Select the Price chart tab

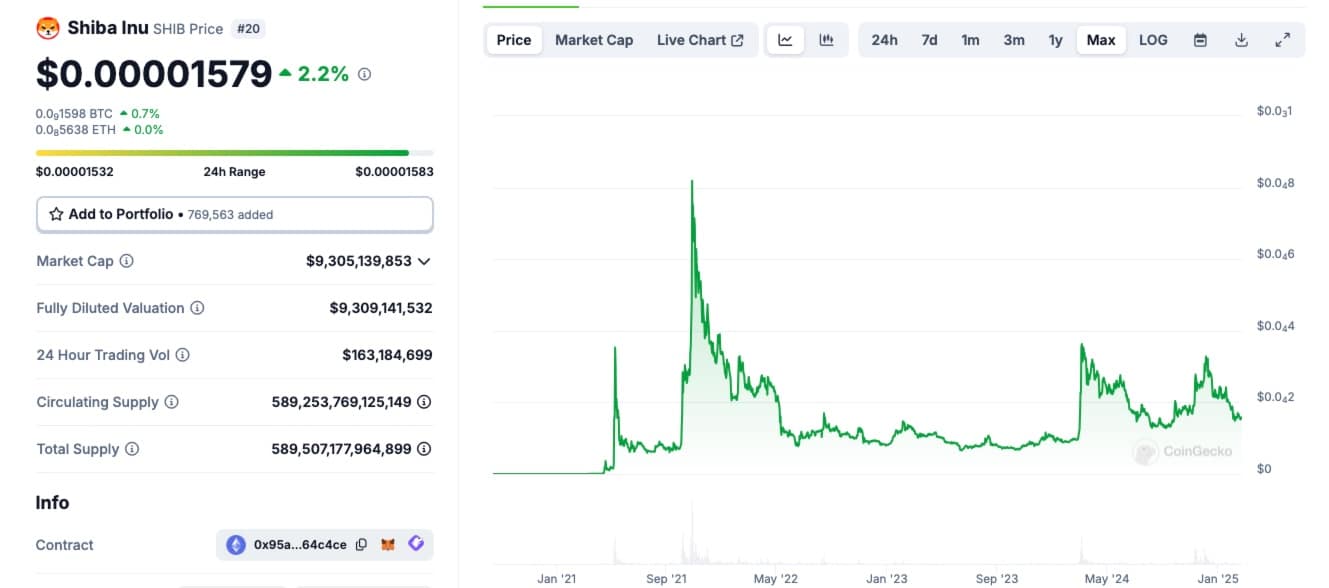[514, 40]
